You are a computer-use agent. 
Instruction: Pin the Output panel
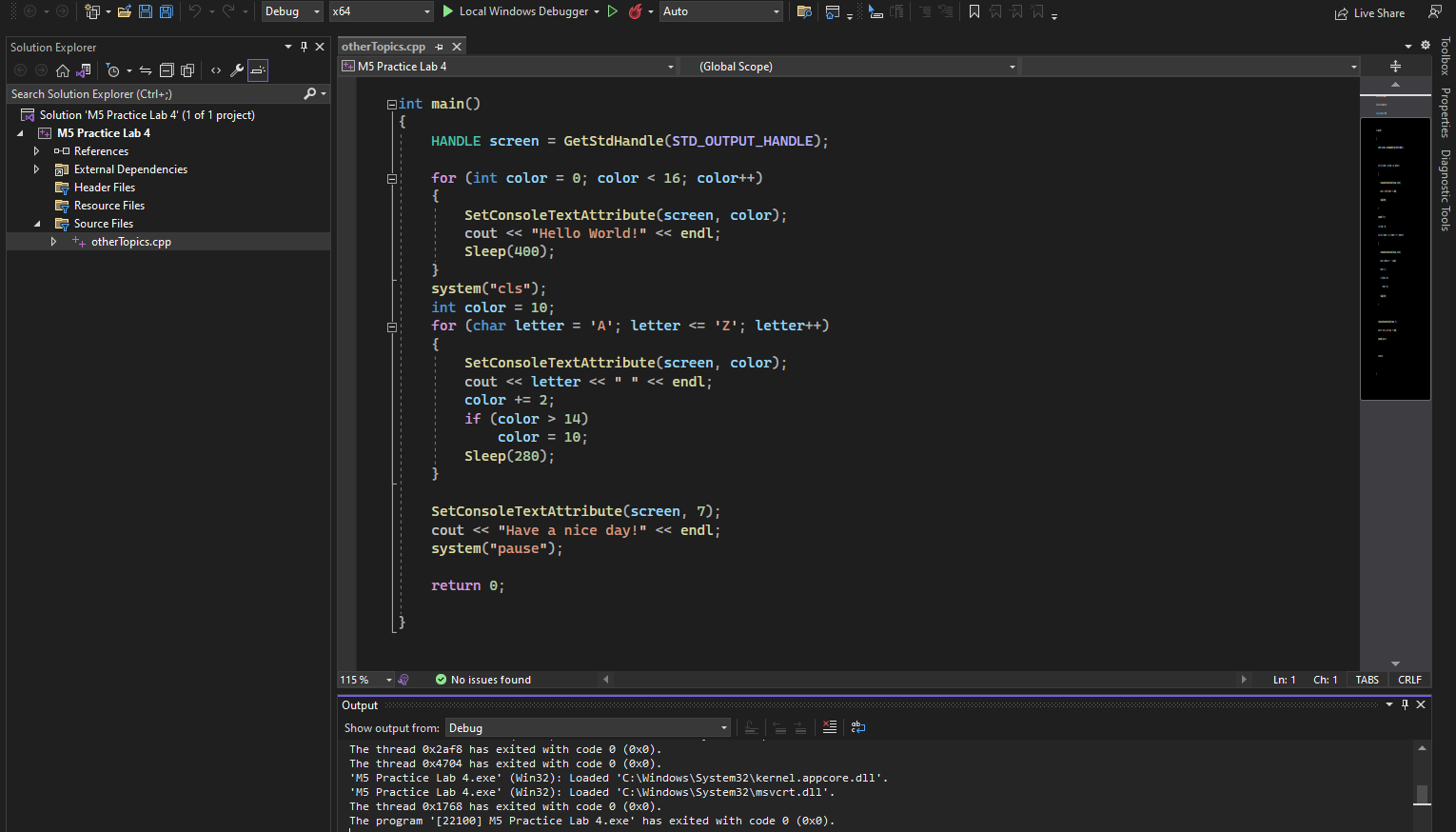pos(1405,704)
